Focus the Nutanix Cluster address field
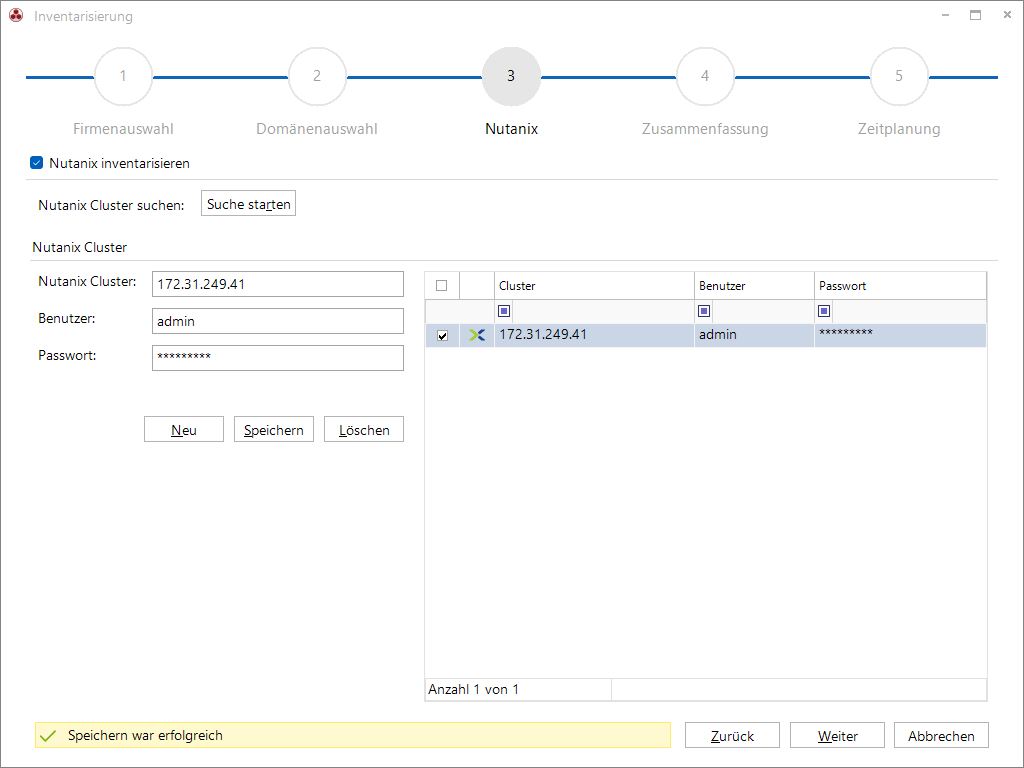 tap(278, 284)
